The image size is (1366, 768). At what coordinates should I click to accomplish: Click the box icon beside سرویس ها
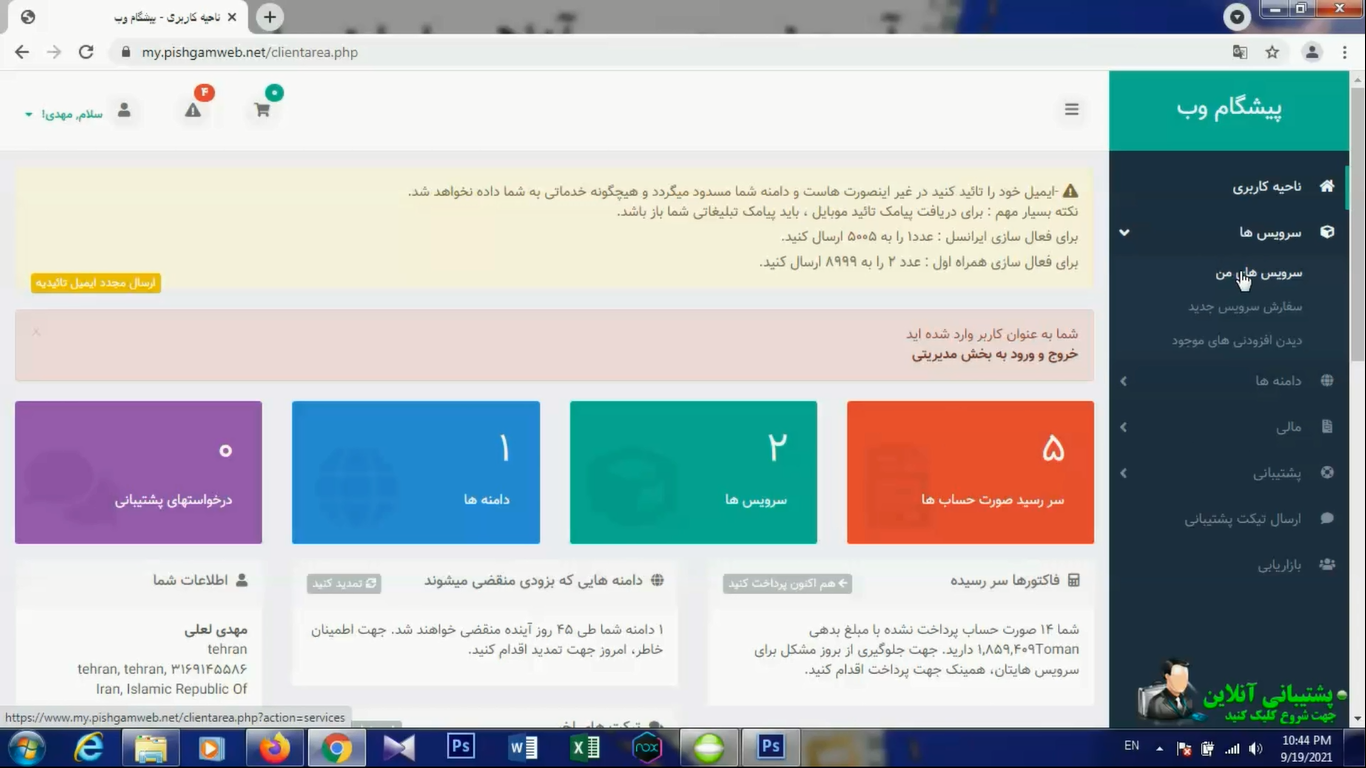coord(1327,232)
